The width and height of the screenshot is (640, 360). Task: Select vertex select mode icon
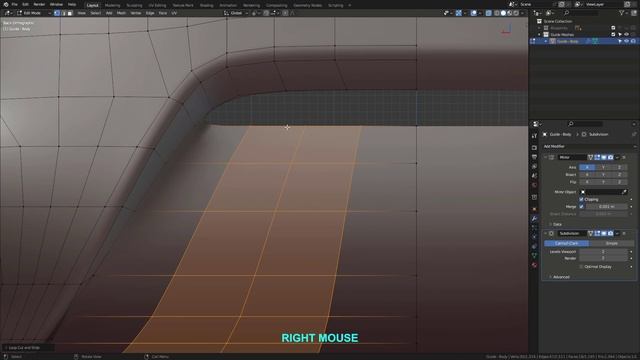57,13
